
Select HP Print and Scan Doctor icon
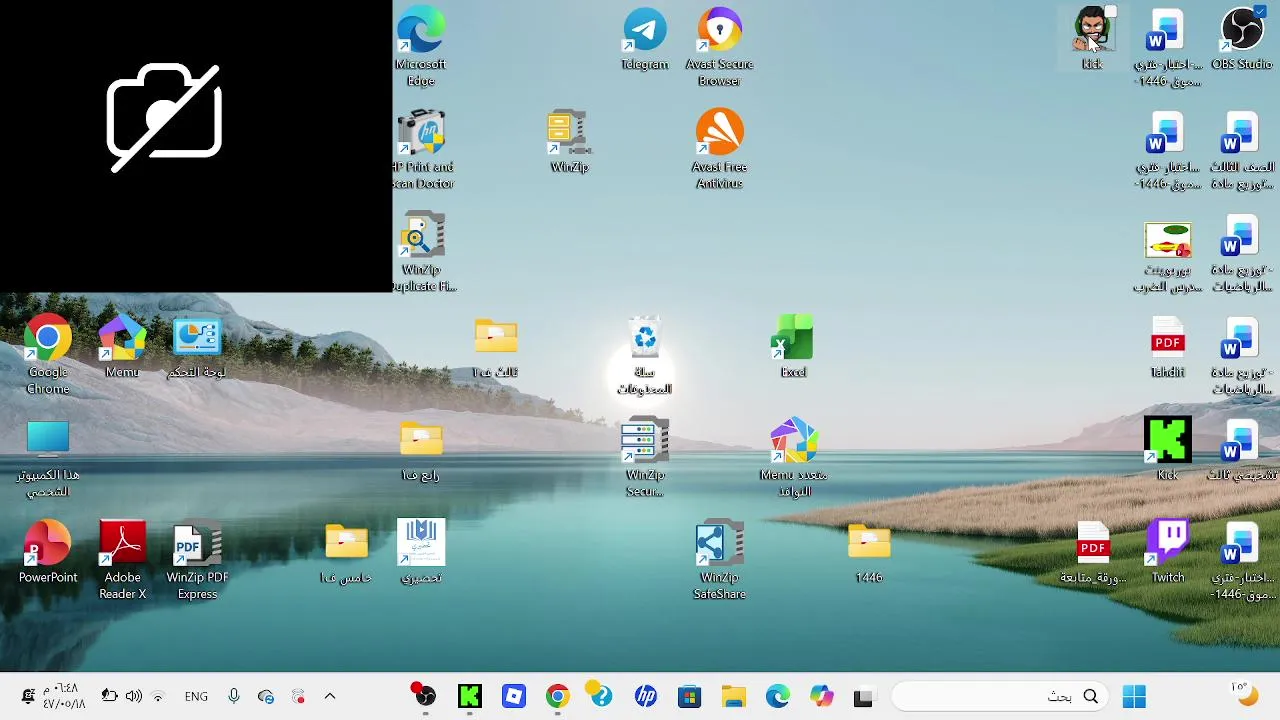(422, 150)
